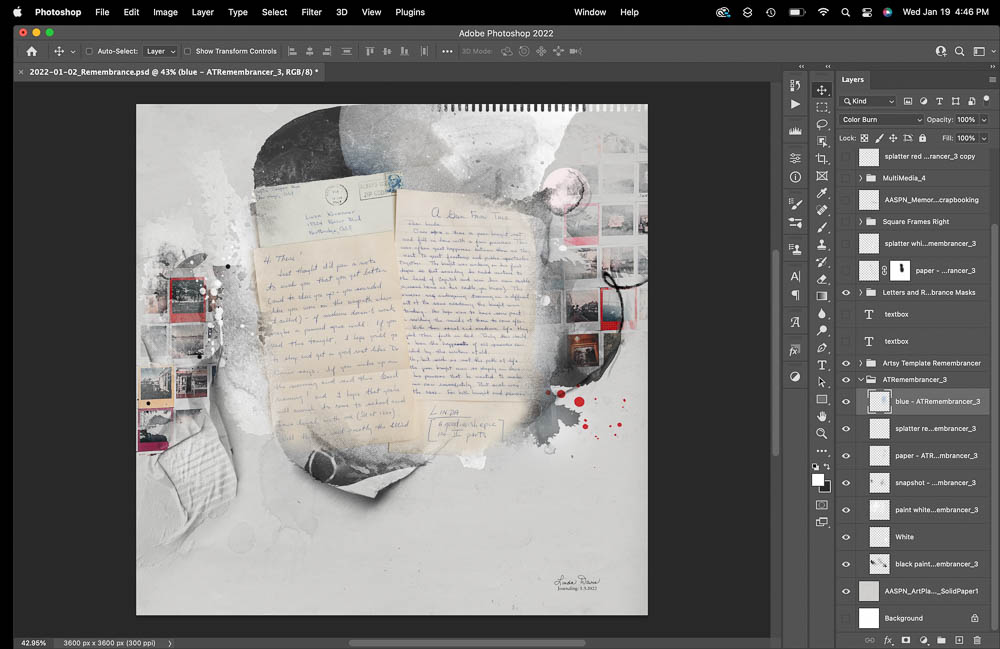Image resolution: width=1000 pixels, height=649 pixels.
Task: Hide the Letters and Remembrance Masks group
Action: pyautogui.click(x=846, y=293)
